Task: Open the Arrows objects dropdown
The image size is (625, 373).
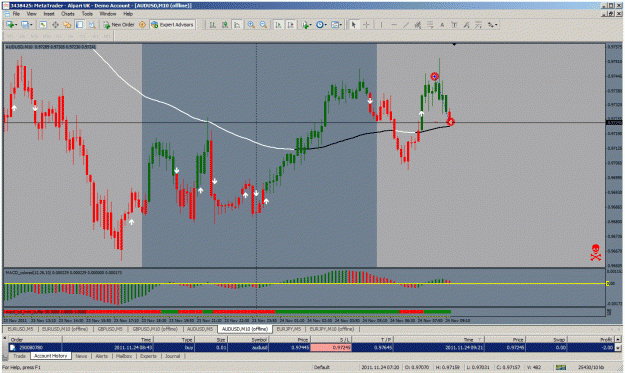Action: 493,25
